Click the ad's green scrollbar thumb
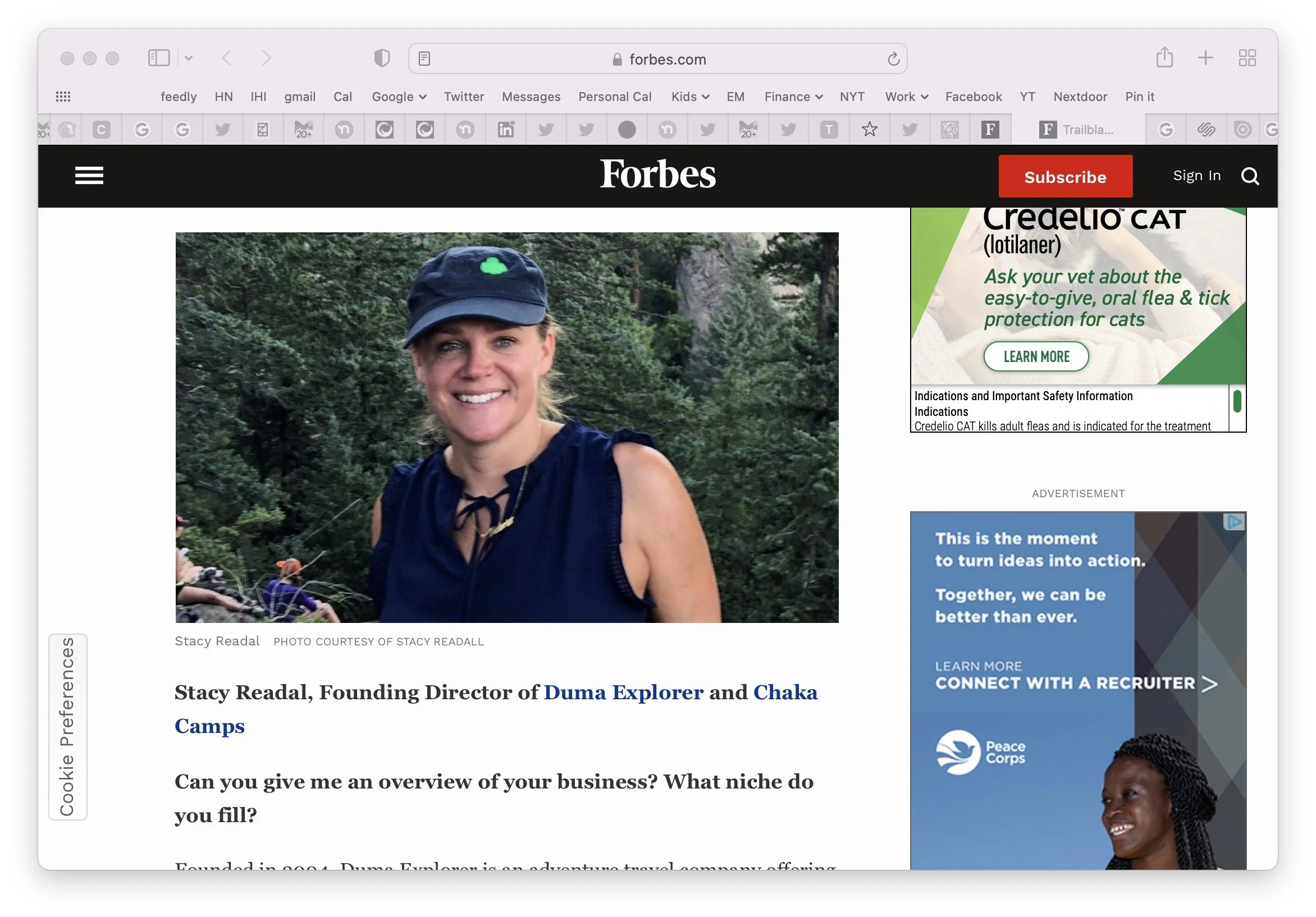This screenshot has width=1316, height=917. tap(1237, 401)
